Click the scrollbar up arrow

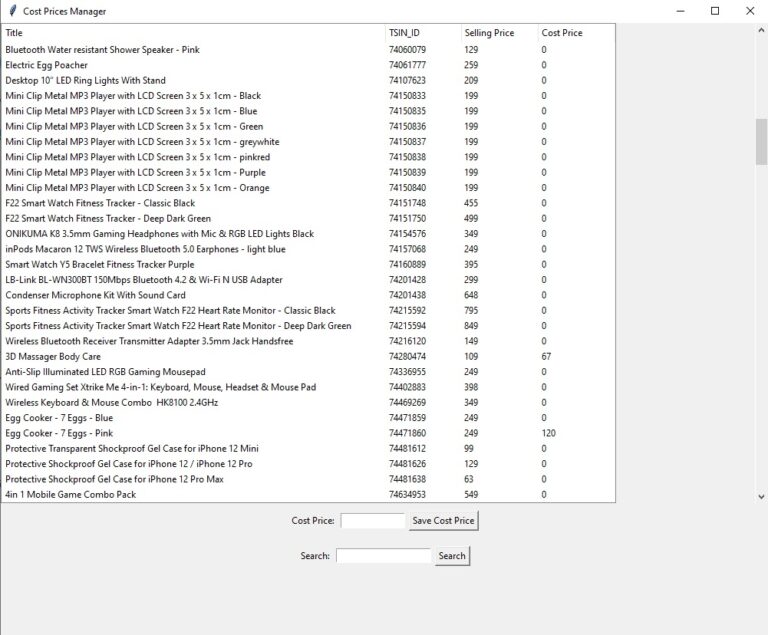[x=761, y=30]
